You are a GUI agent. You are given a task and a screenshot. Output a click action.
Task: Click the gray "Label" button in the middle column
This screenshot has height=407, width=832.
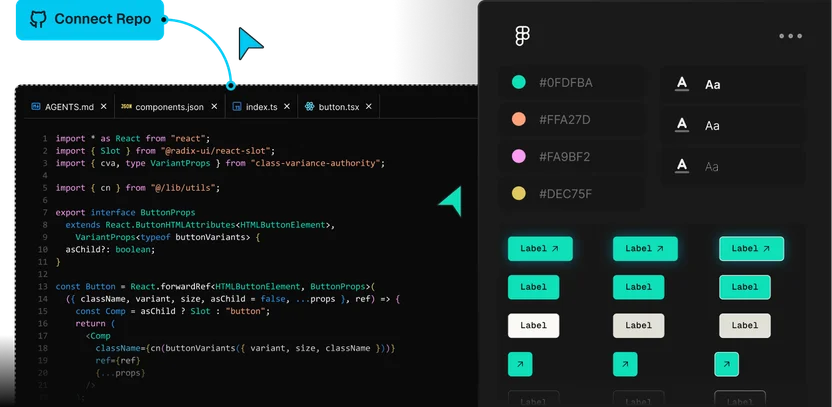(x=638, y=326)
